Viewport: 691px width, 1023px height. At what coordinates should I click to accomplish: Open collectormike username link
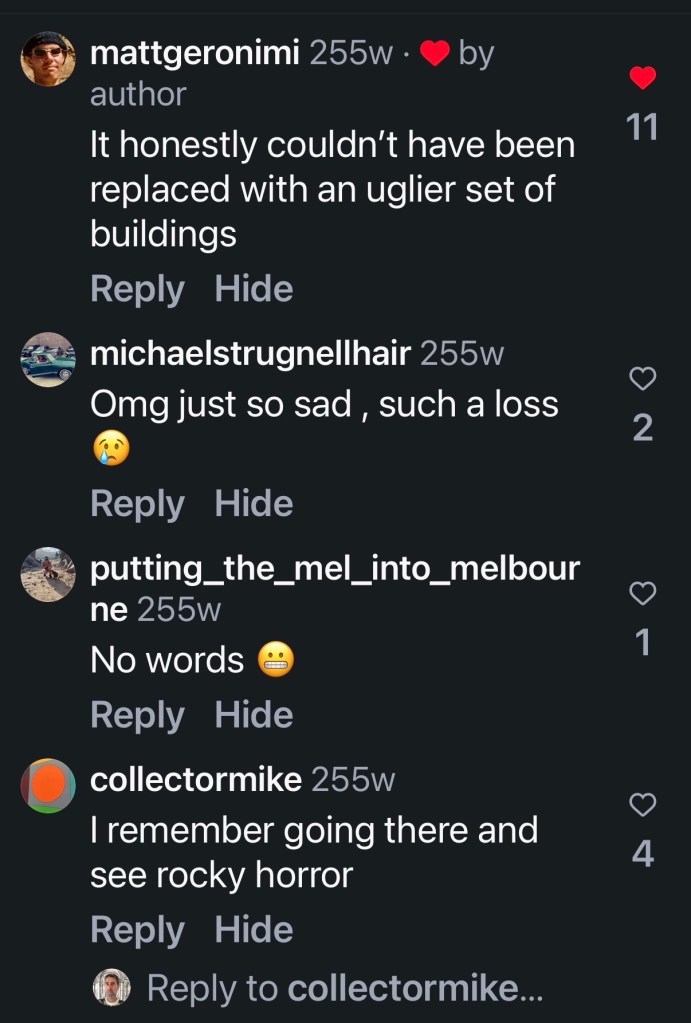pyautogui.click(x=196, y=780)
